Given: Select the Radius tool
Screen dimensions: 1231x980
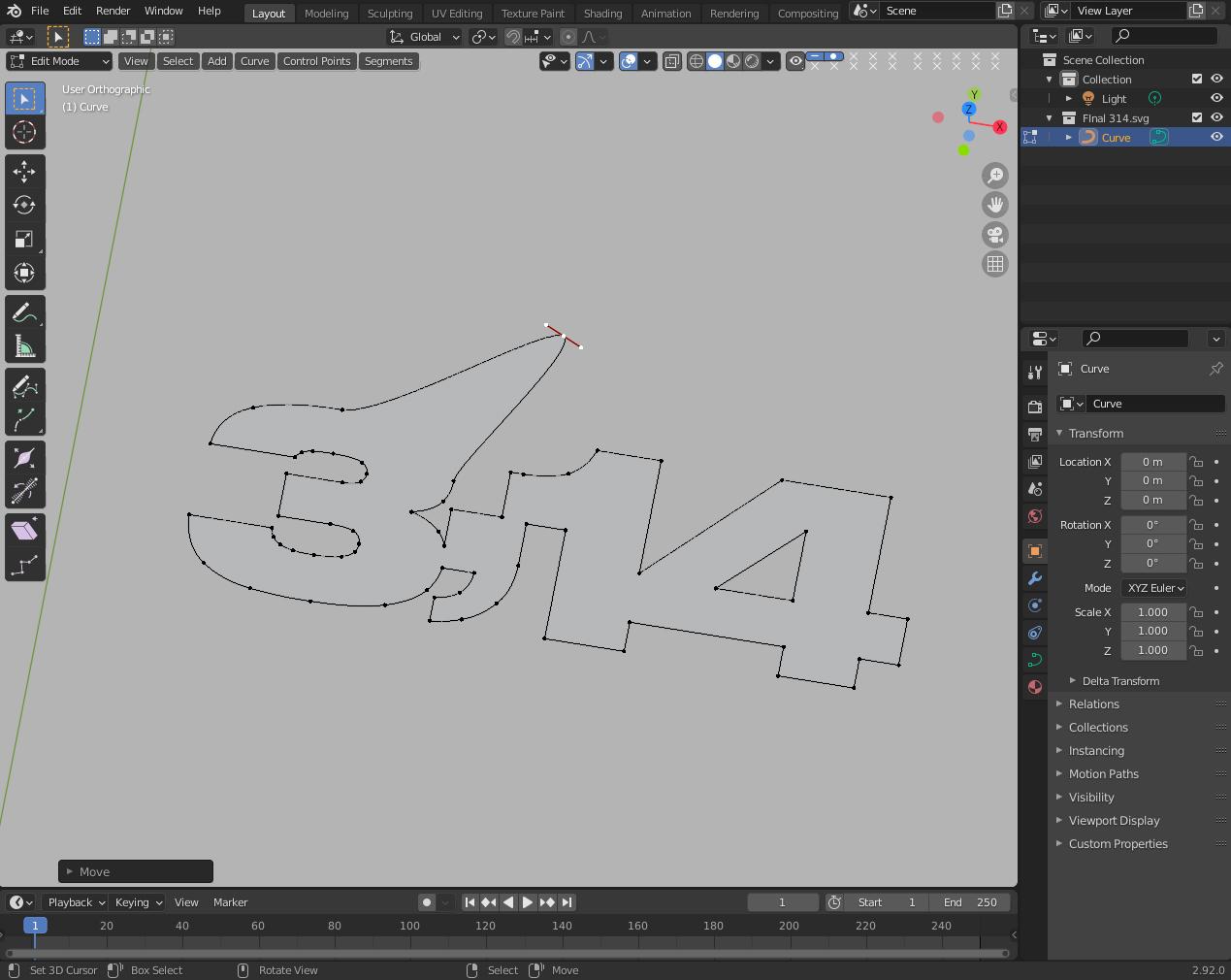Looking at the screenshot, I should click(24, 459).
